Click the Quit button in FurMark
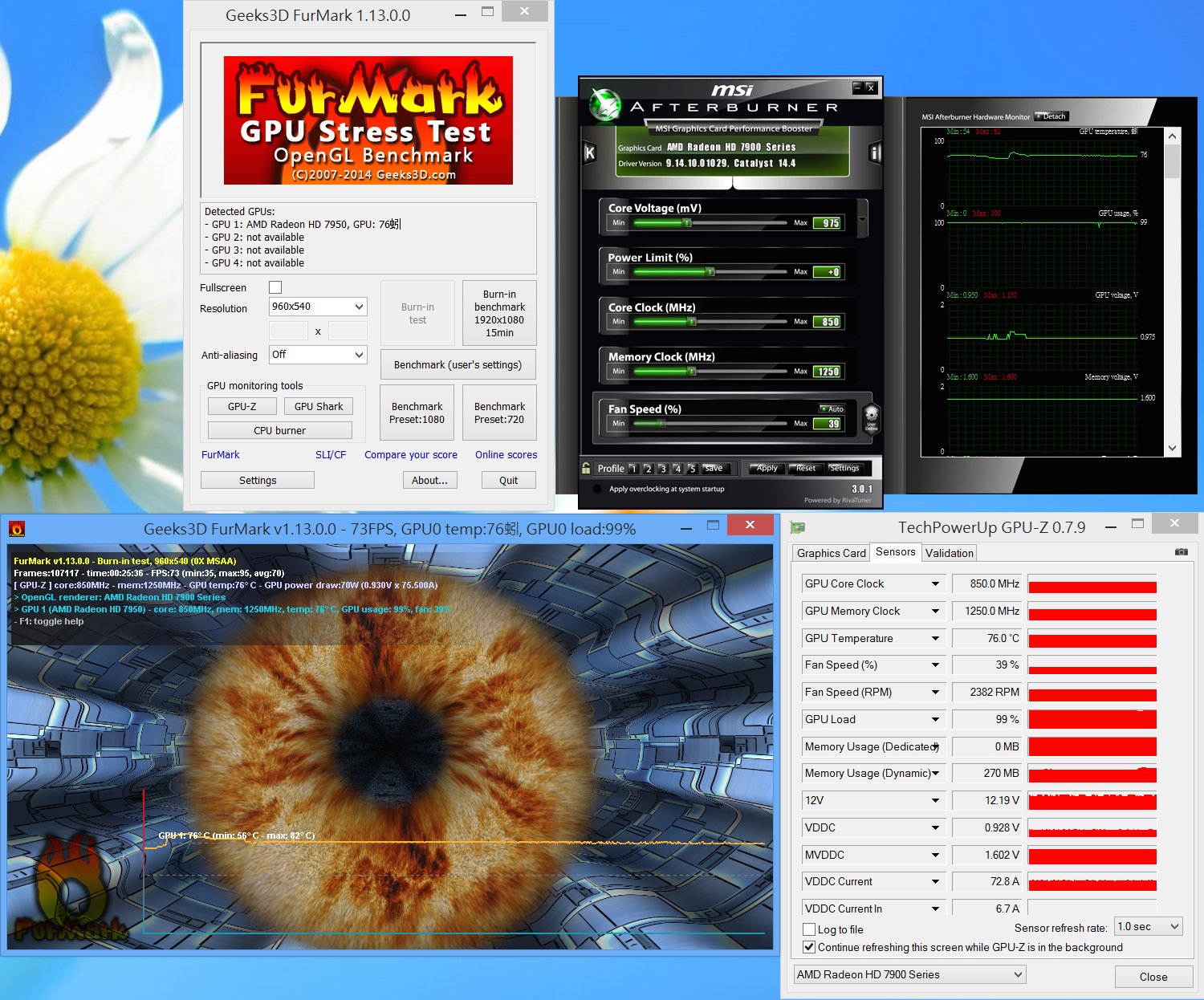 point(508,480)
